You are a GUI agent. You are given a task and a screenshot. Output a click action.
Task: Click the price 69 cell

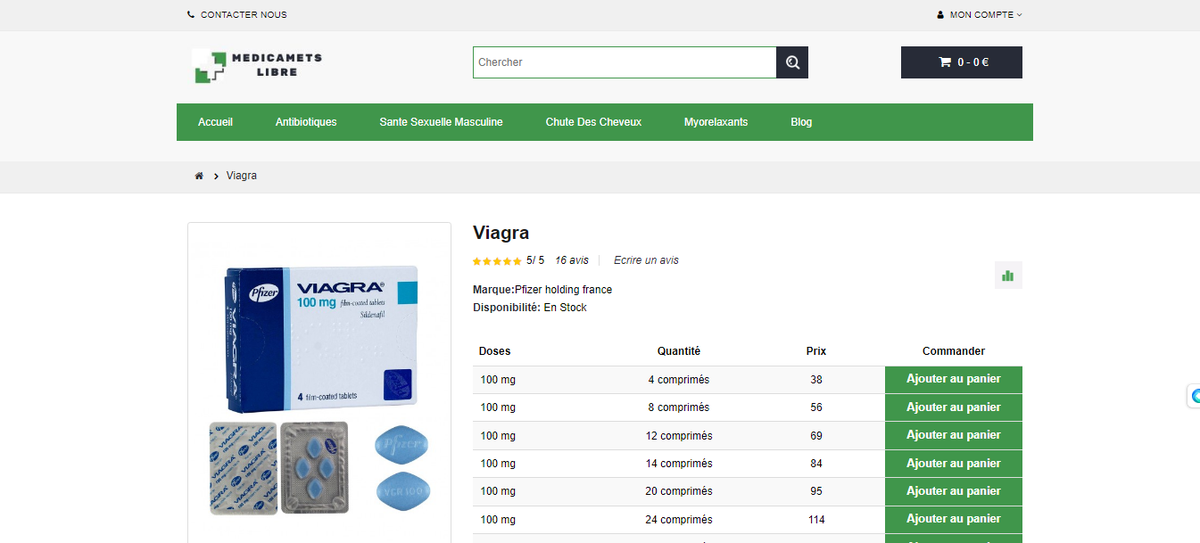(816, 436)
